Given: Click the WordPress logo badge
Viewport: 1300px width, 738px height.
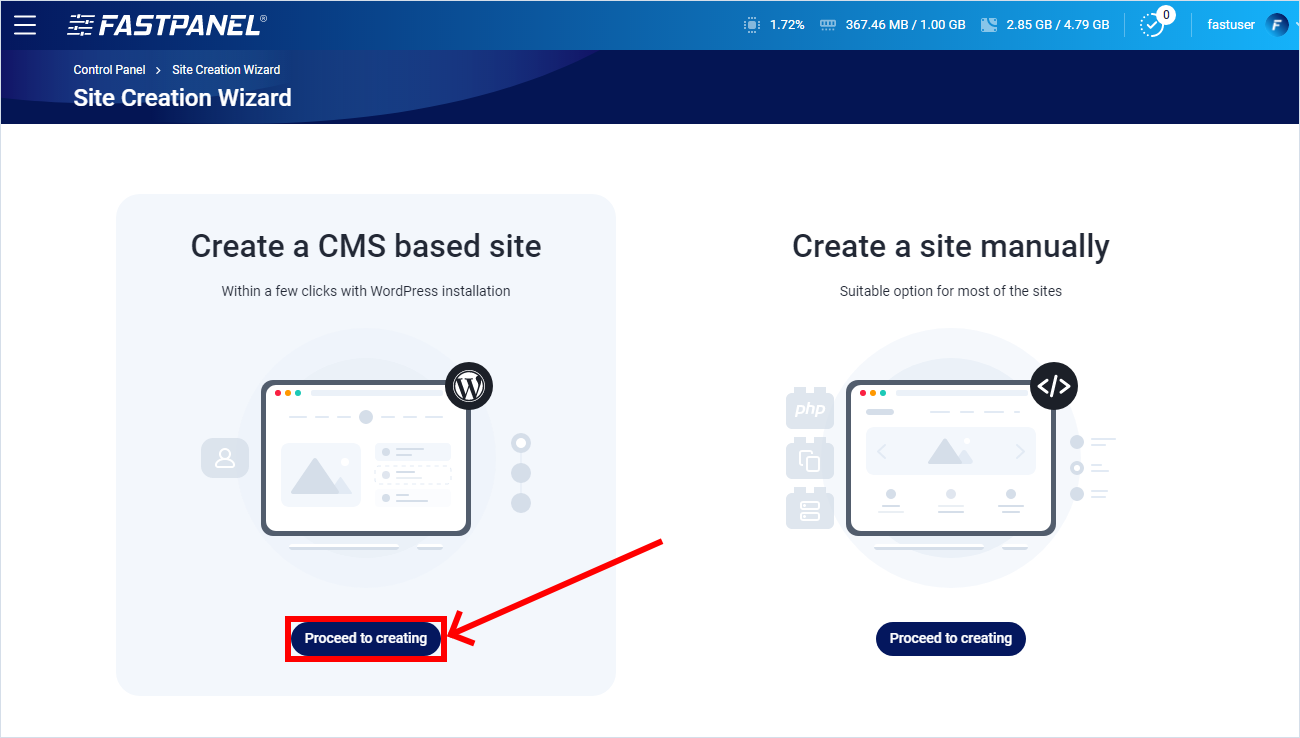Looking at the screenshot, I should click(469, 385).
